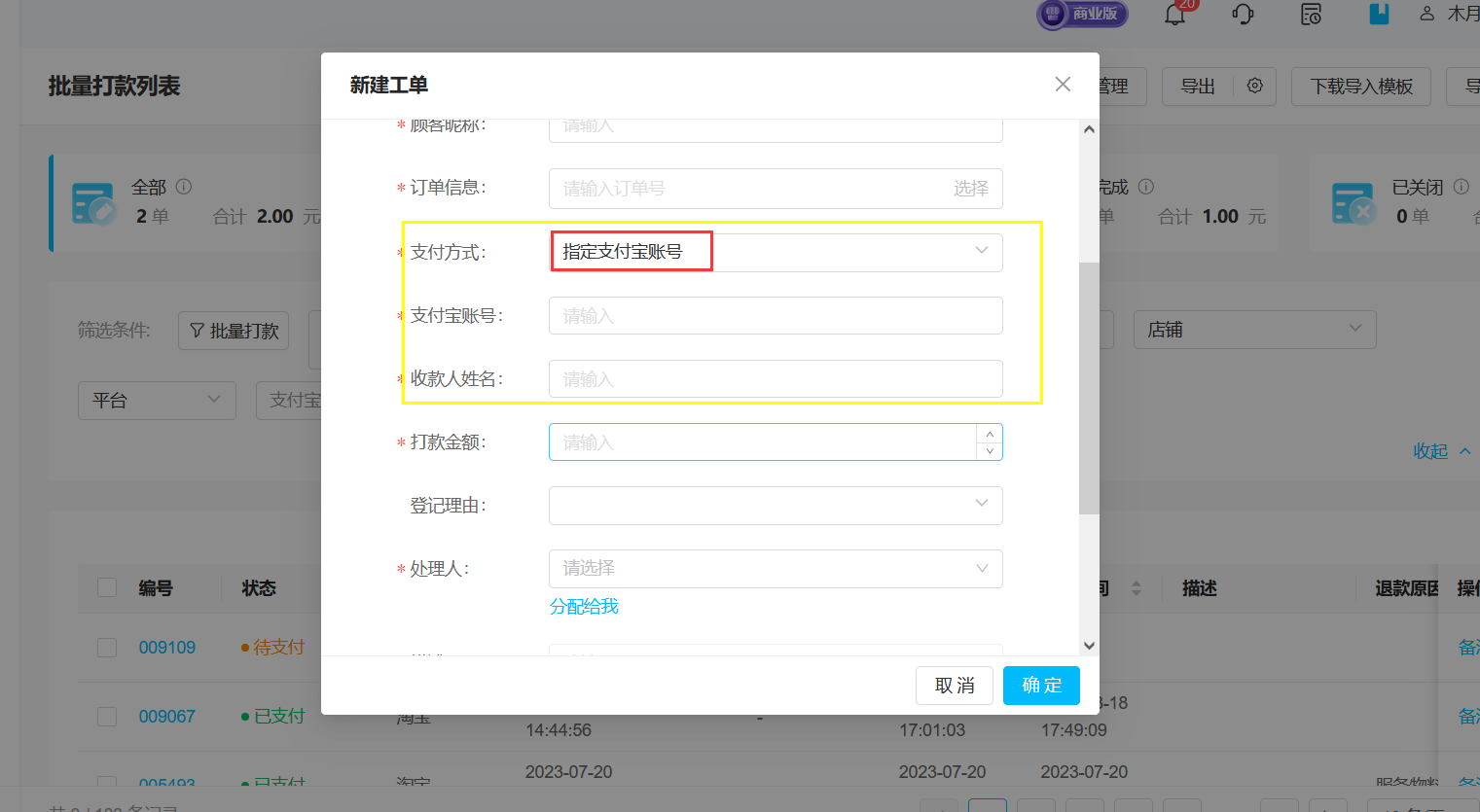The height and width of the screenshot is (812, 1480).
Task: Increase 打款金额 with up arrow
Action: [990, 434]
